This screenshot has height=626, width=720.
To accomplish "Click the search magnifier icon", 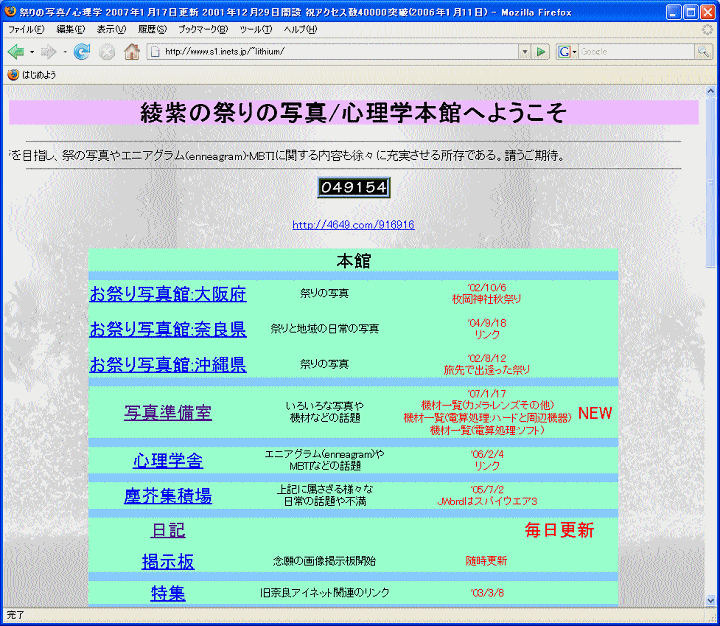I will click(x=704, y=51).
